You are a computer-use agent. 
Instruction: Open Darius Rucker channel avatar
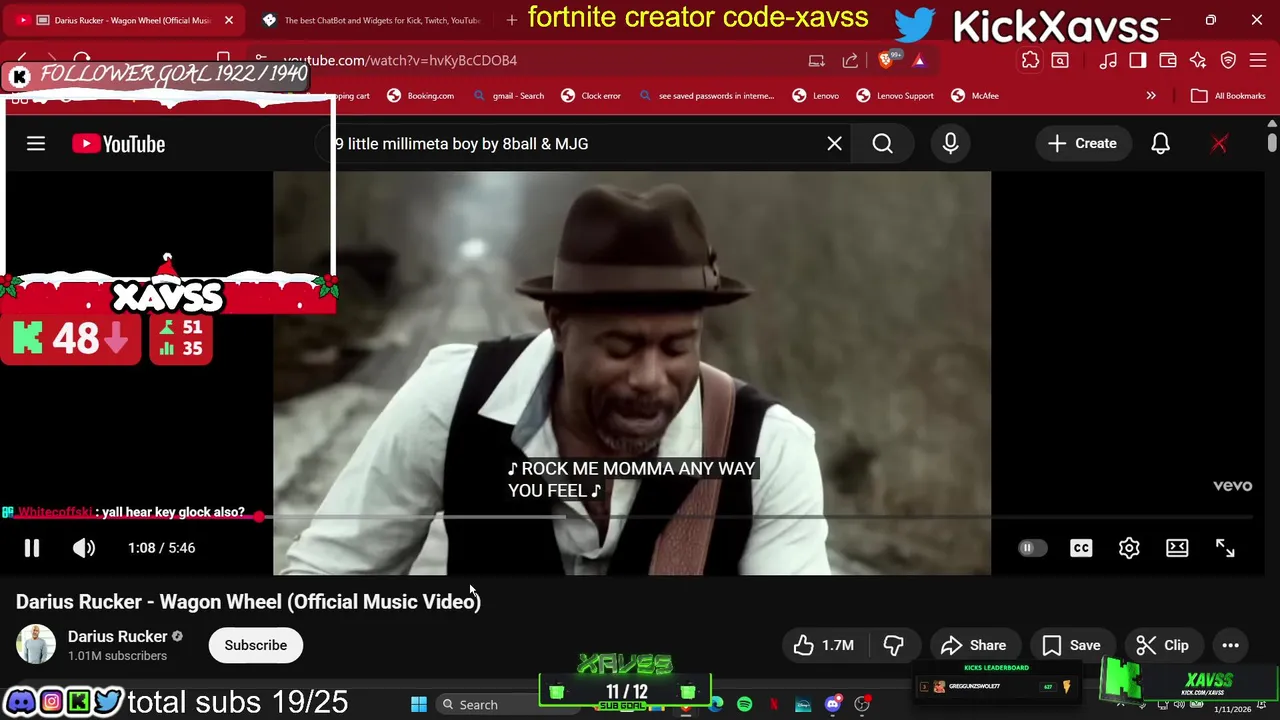point(36,645)
